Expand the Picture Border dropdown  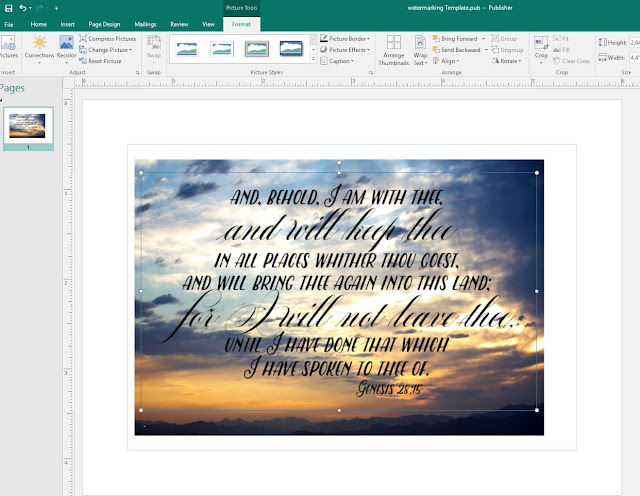(x=344, y=38)
